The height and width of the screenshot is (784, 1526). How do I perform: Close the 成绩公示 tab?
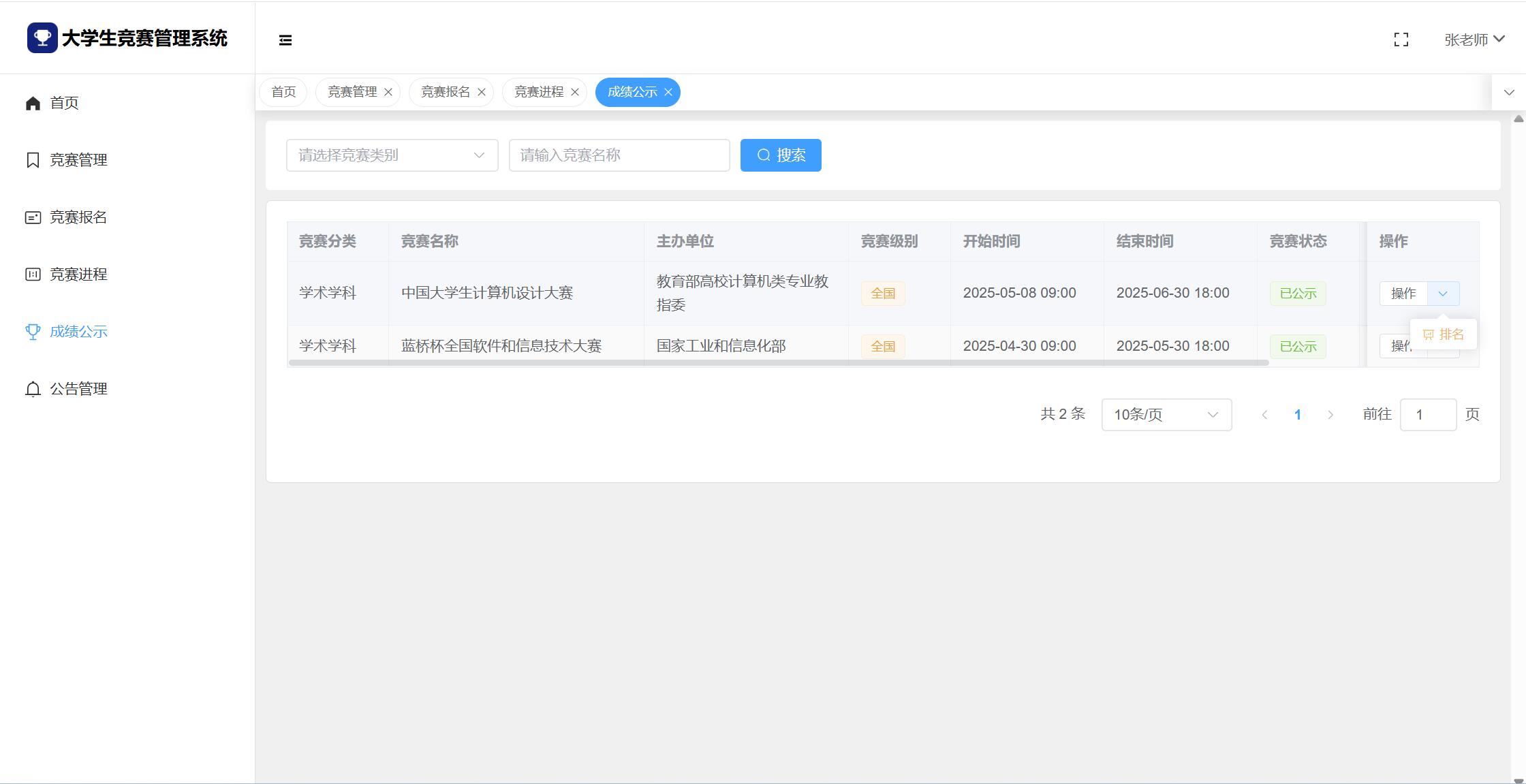668,92
